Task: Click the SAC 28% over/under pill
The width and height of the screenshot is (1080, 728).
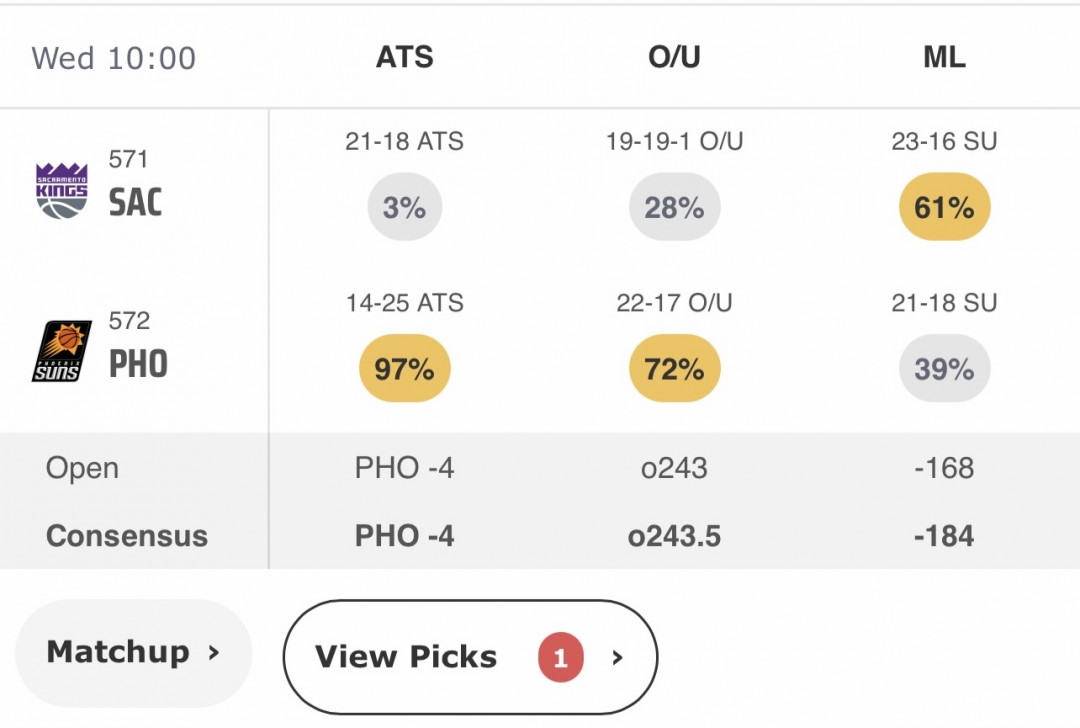Action: (674, 207)
